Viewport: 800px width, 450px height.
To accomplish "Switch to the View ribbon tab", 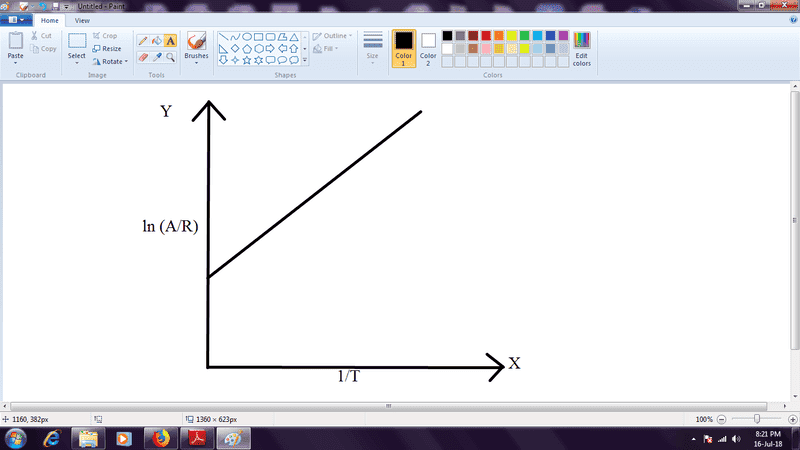I will click(82, 20).
